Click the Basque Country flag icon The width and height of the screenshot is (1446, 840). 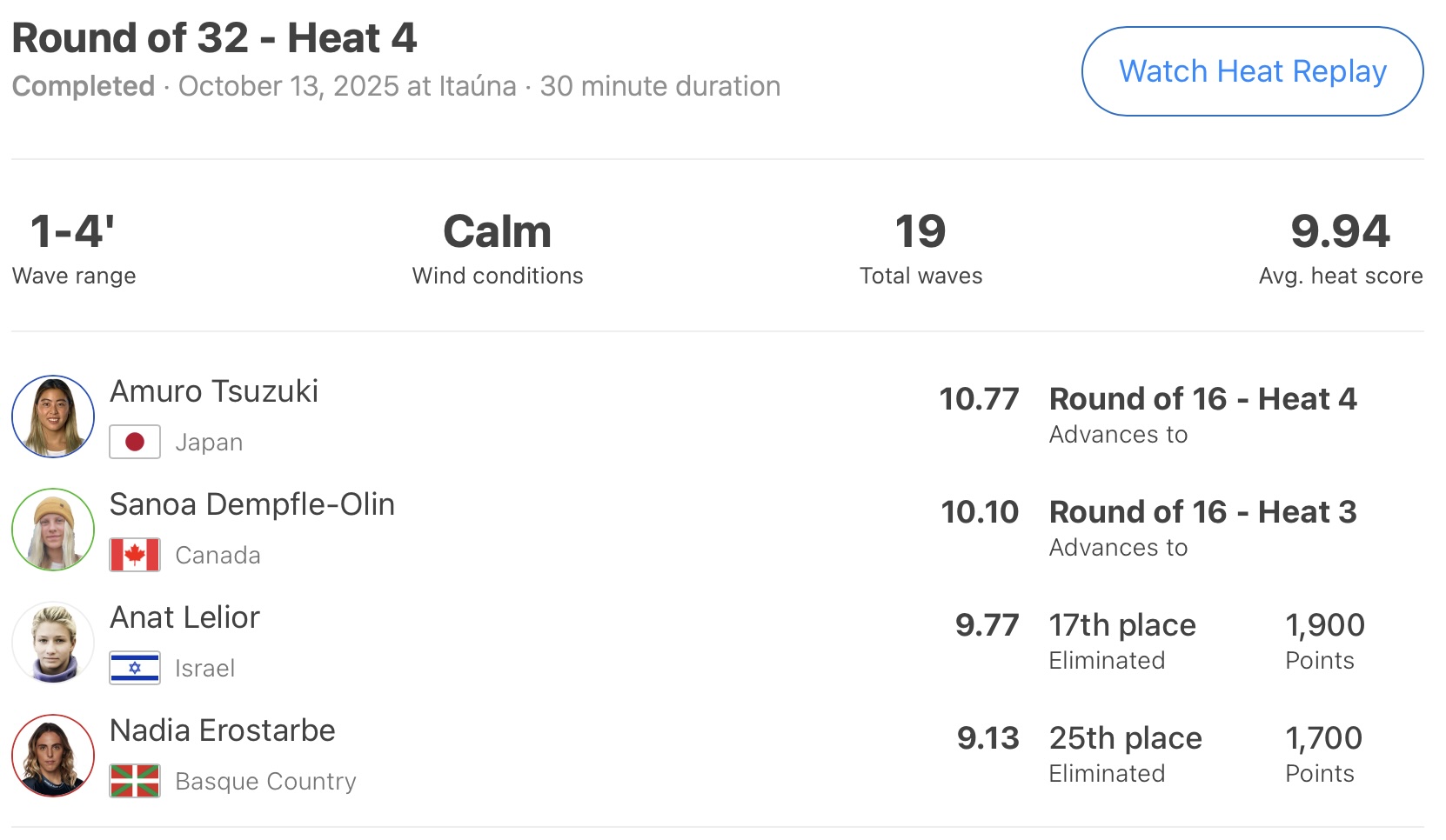135,781
